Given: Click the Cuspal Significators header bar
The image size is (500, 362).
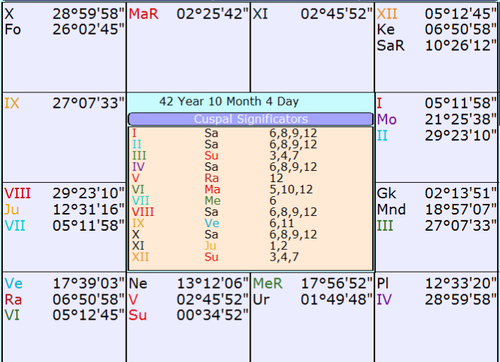Looking at the screenshot, I should tap(250, 119).
